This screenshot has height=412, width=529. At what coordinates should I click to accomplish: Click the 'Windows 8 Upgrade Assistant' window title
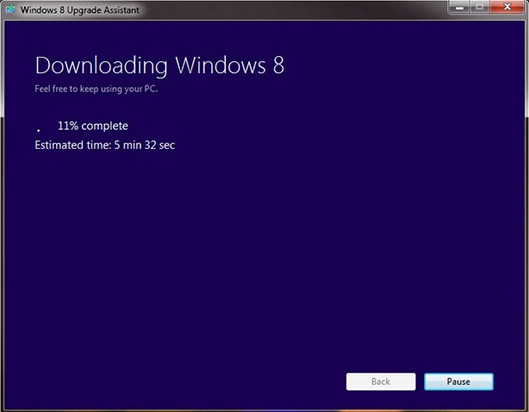pos(80,10)
